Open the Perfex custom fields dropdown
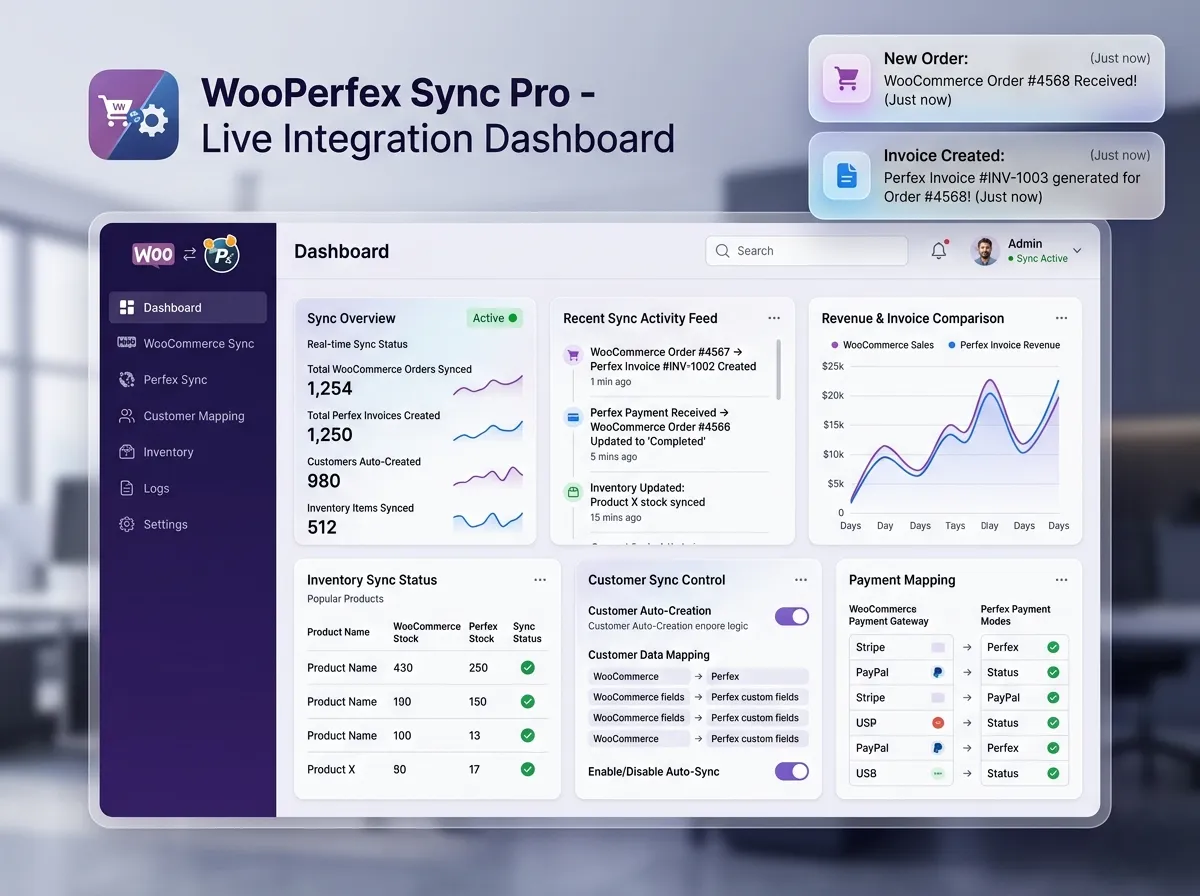1200x896 pixels. click(757, 696)
